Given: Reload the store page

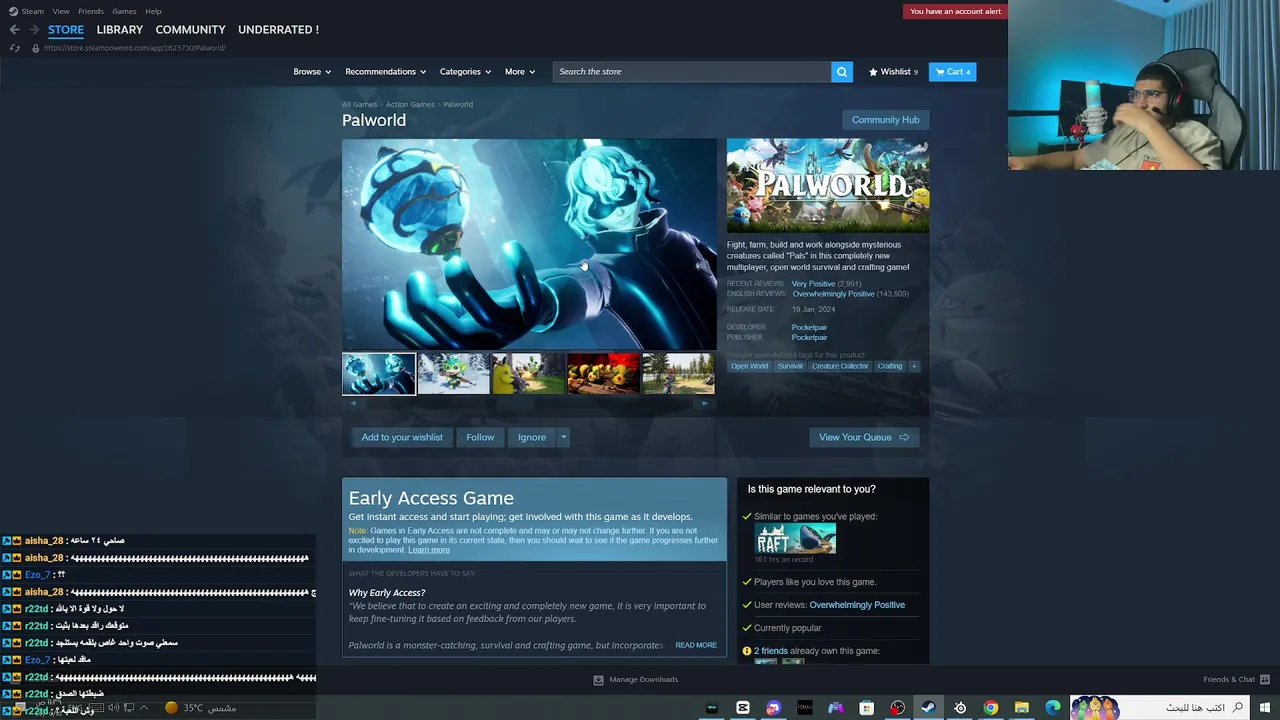Looking at the screenshot, I should [14, 48].
